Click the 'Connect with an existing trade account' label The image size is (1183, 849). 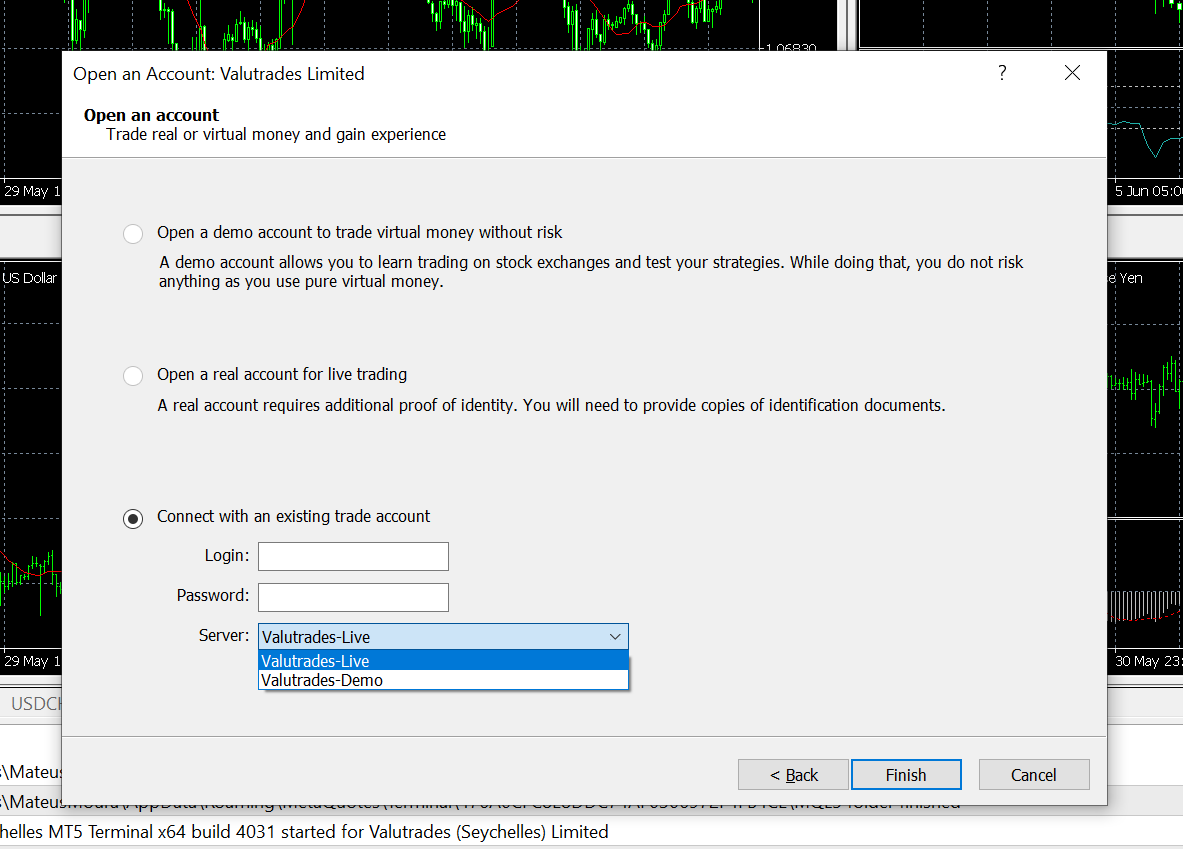[x=293, y=516]
